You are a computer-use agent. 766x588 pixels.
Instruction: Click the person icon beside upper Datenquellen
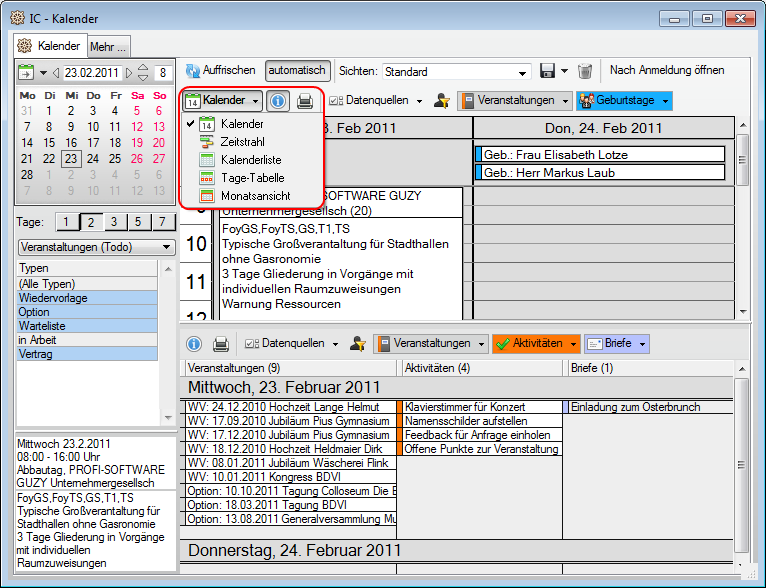(441, 101)
